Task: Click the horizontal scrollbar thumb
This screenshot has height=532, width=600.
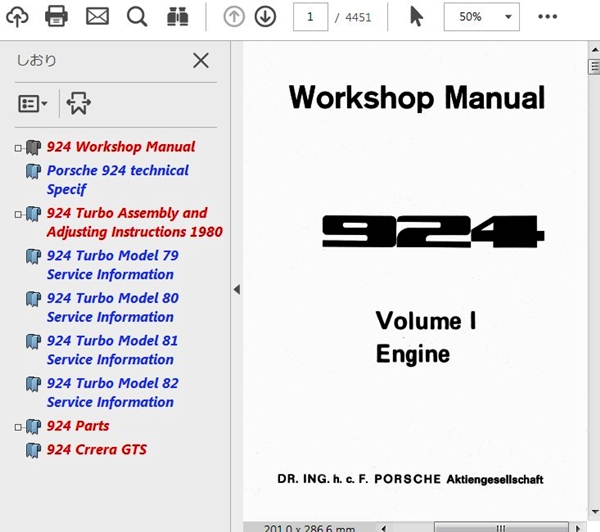Action: click(501, 528)
